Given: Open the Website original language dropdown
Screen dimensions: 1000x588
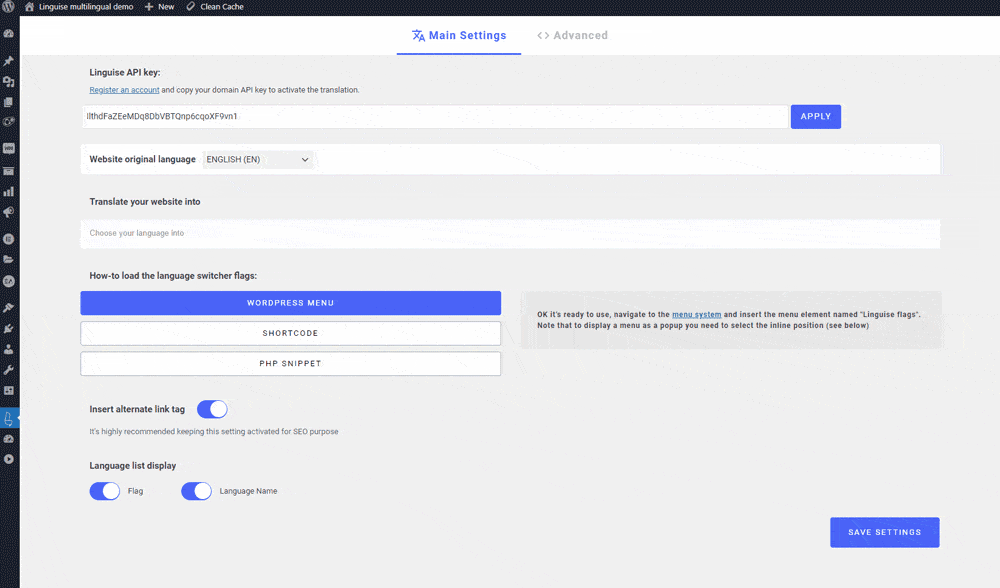Looking at the screenshot, I should tap(258, 159).
